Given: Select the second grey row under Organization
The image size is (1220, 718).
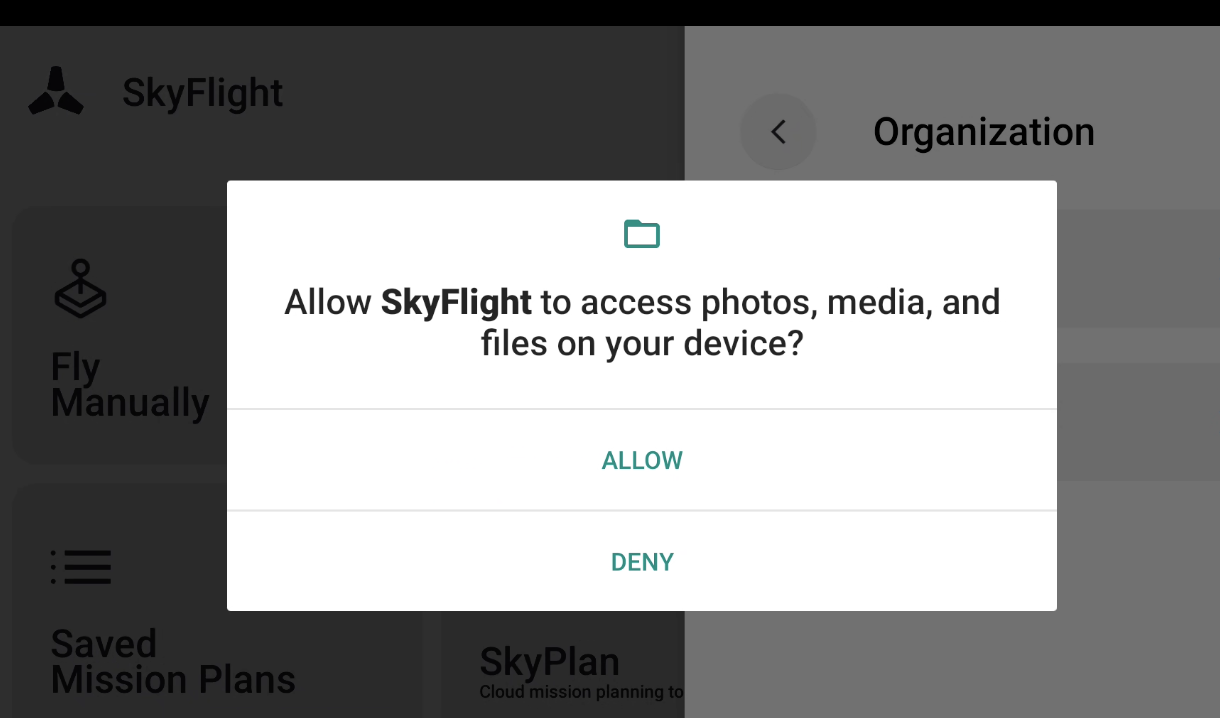Looking at the screenshot, I should point(1138,420).
